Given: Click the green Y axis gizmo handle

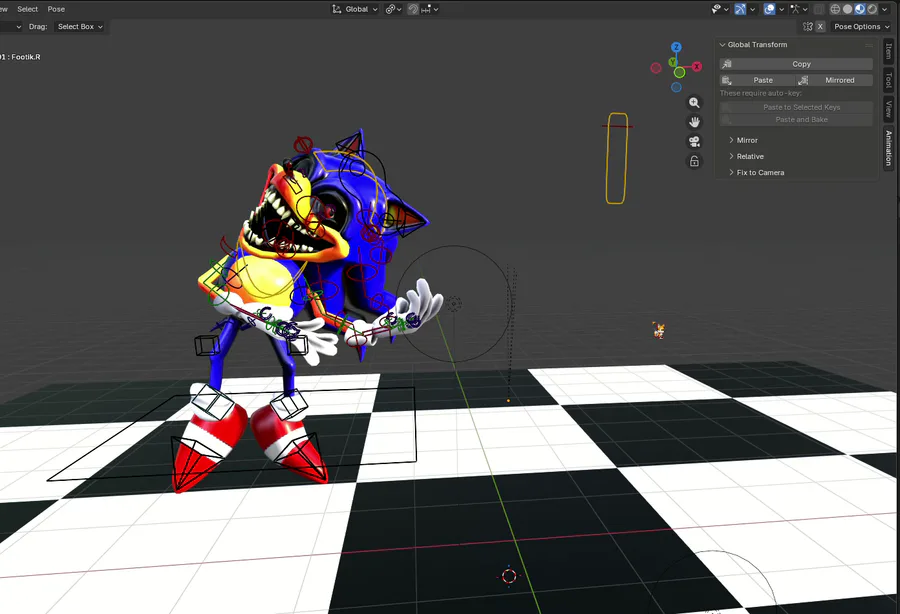Looking at the screenshot, I should pyautogui.click(x=673, y=62).
